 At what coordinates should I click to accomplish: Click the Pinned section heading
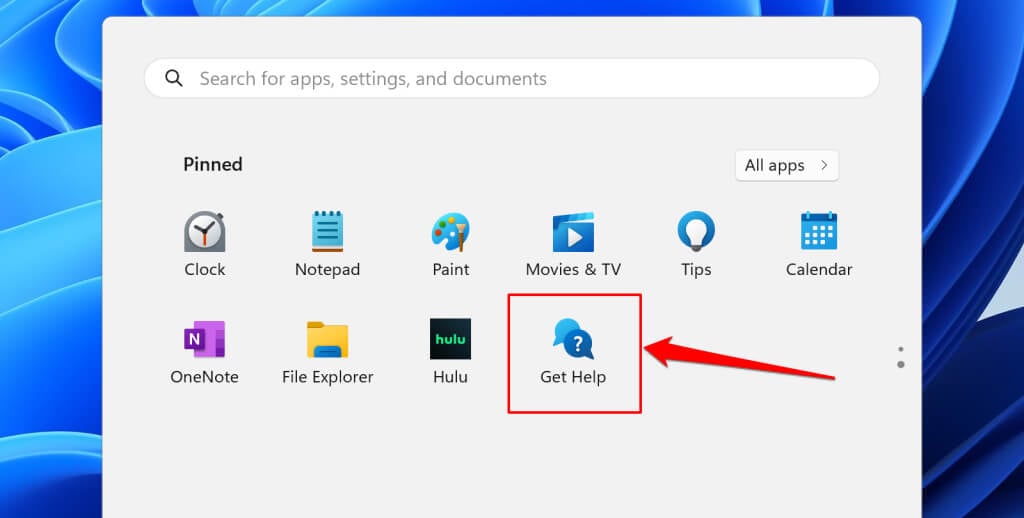tap(213, 164)
